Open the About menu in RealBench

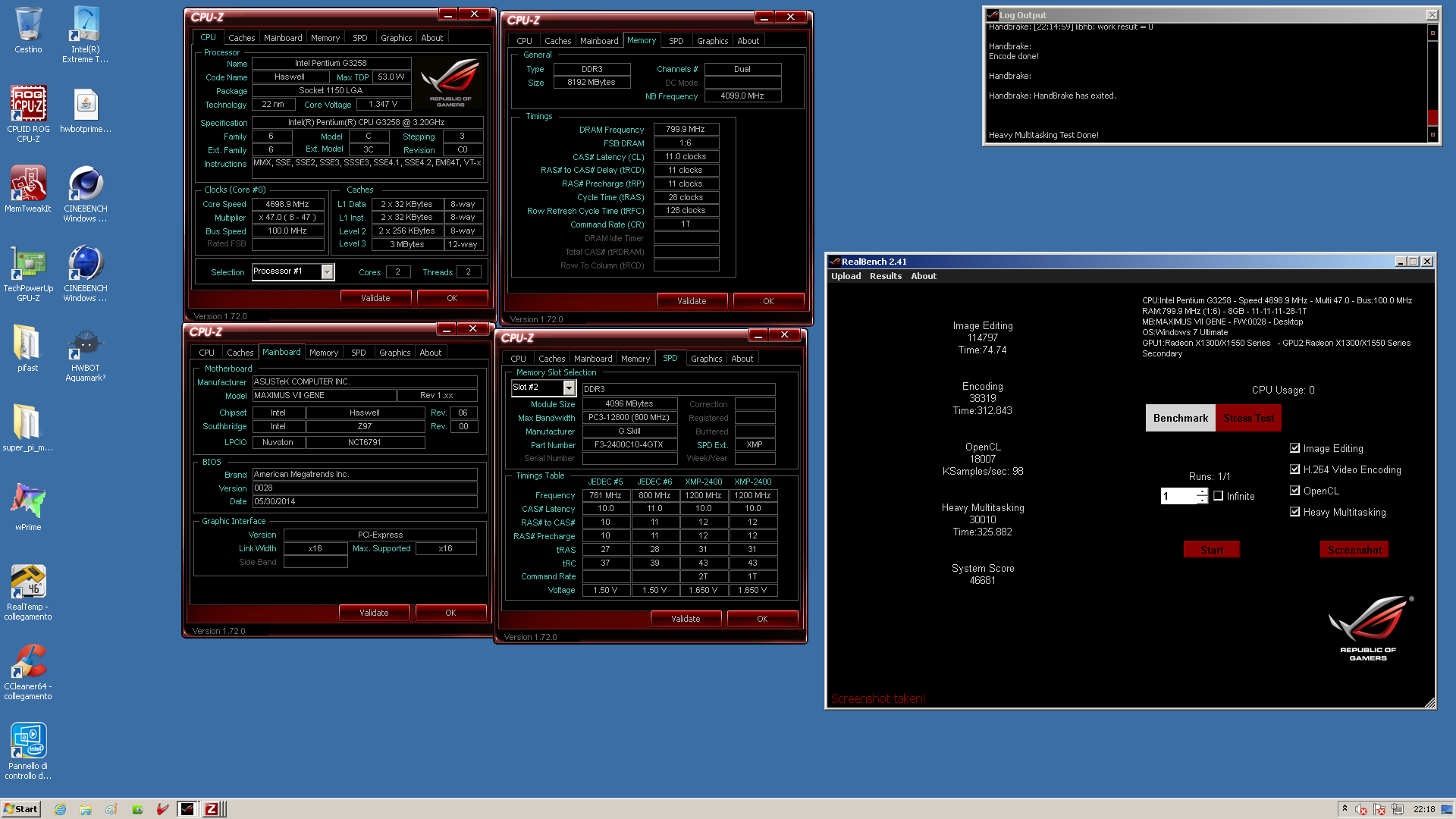coord(924,276)
